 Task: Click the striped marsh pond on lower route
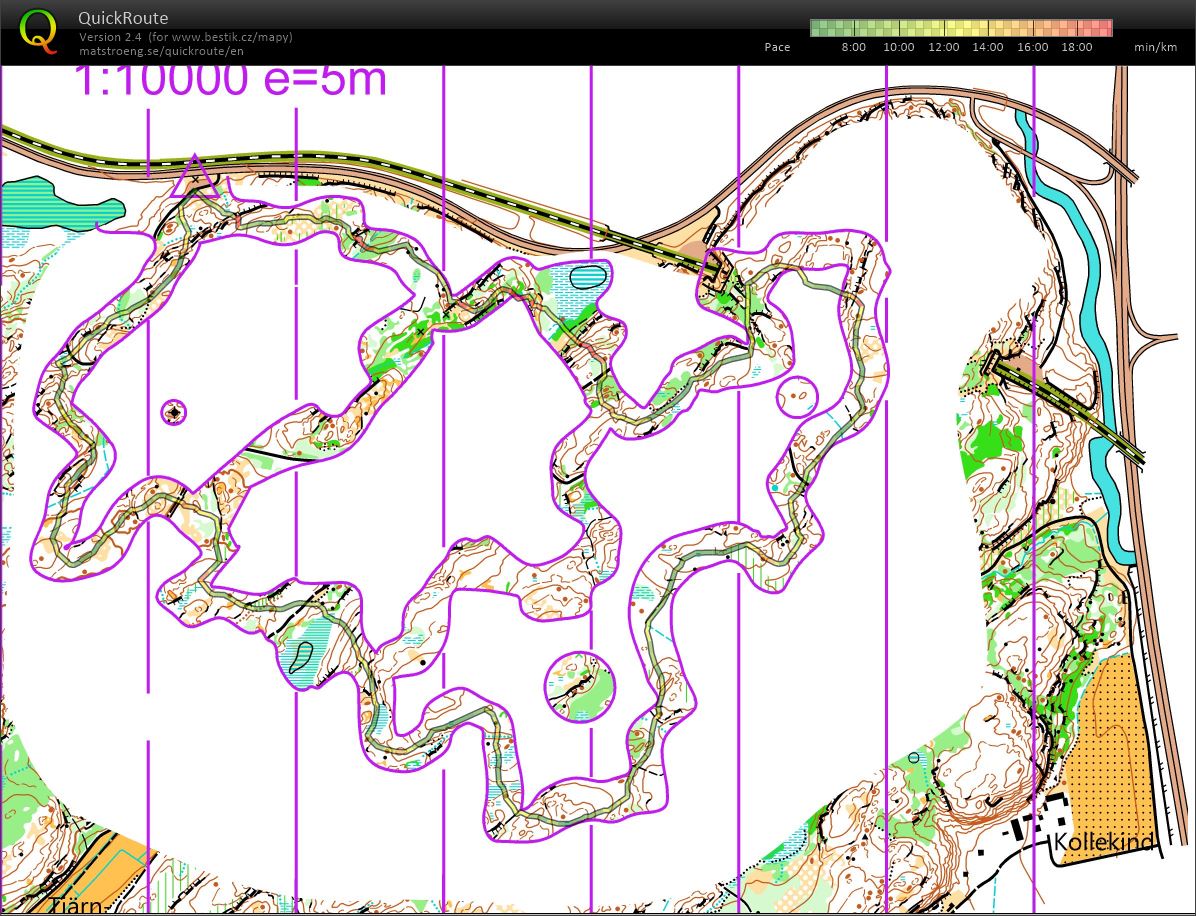pos(300,656)
